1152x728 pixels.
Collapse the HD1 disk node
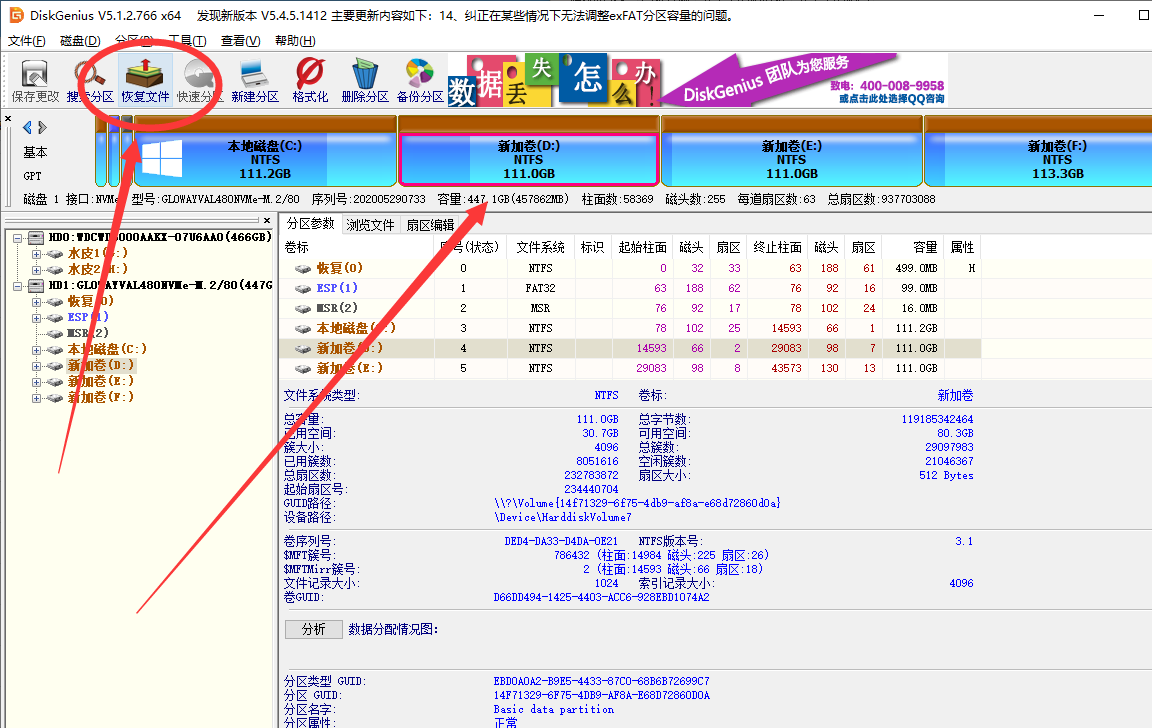click(x=18, y=285)
